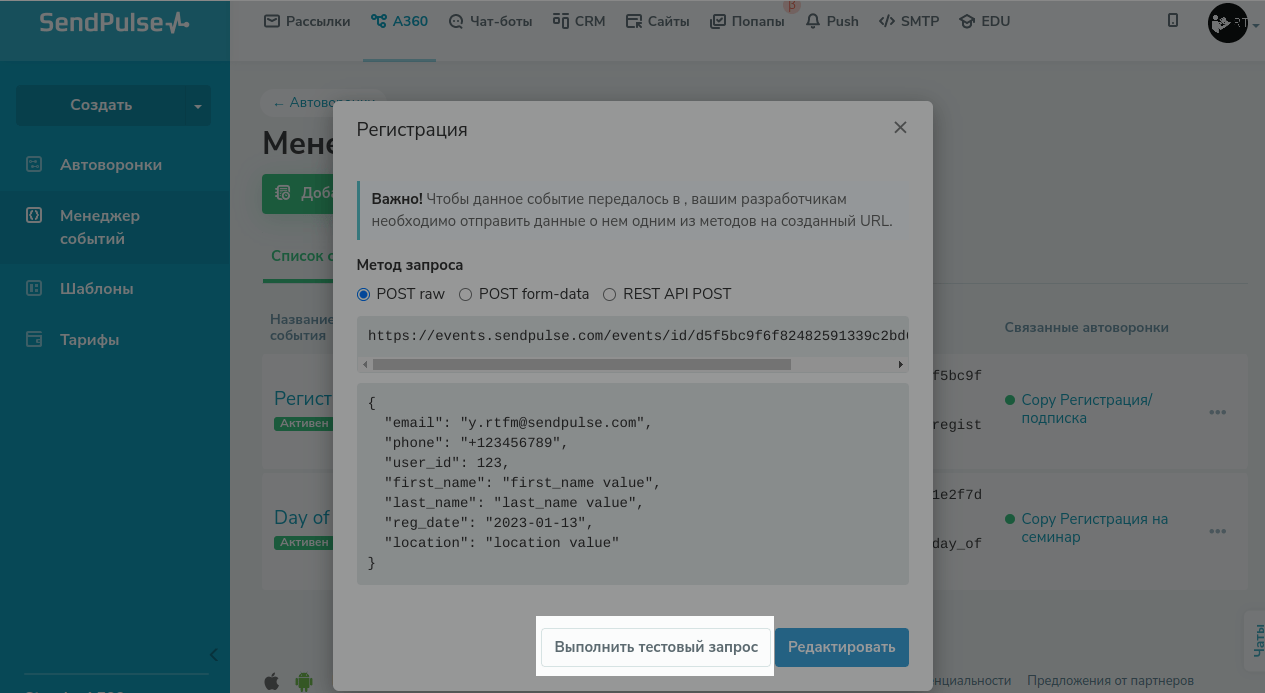1265x693 pixels.
Task: Click the Менеджер событий sidebar icon
Action: [x=34, y=215]
